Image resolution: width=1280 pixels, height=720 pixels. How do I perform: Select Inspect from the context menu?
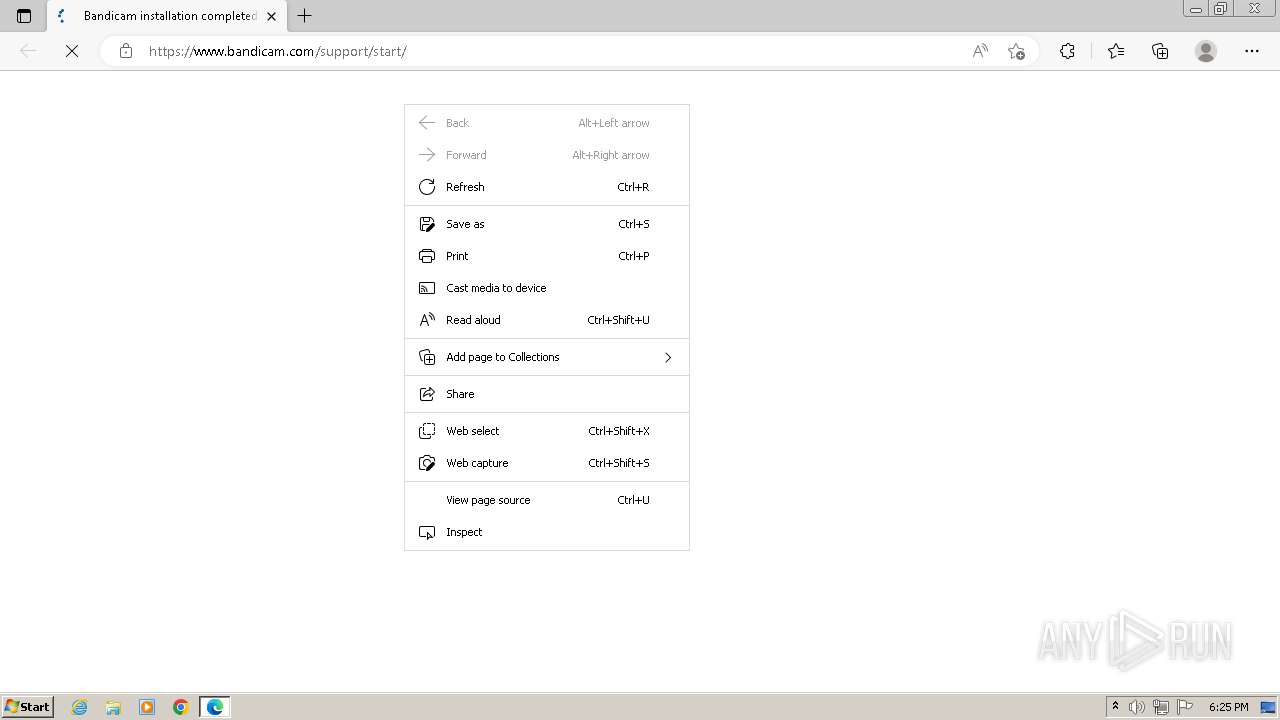click(547, 532)
